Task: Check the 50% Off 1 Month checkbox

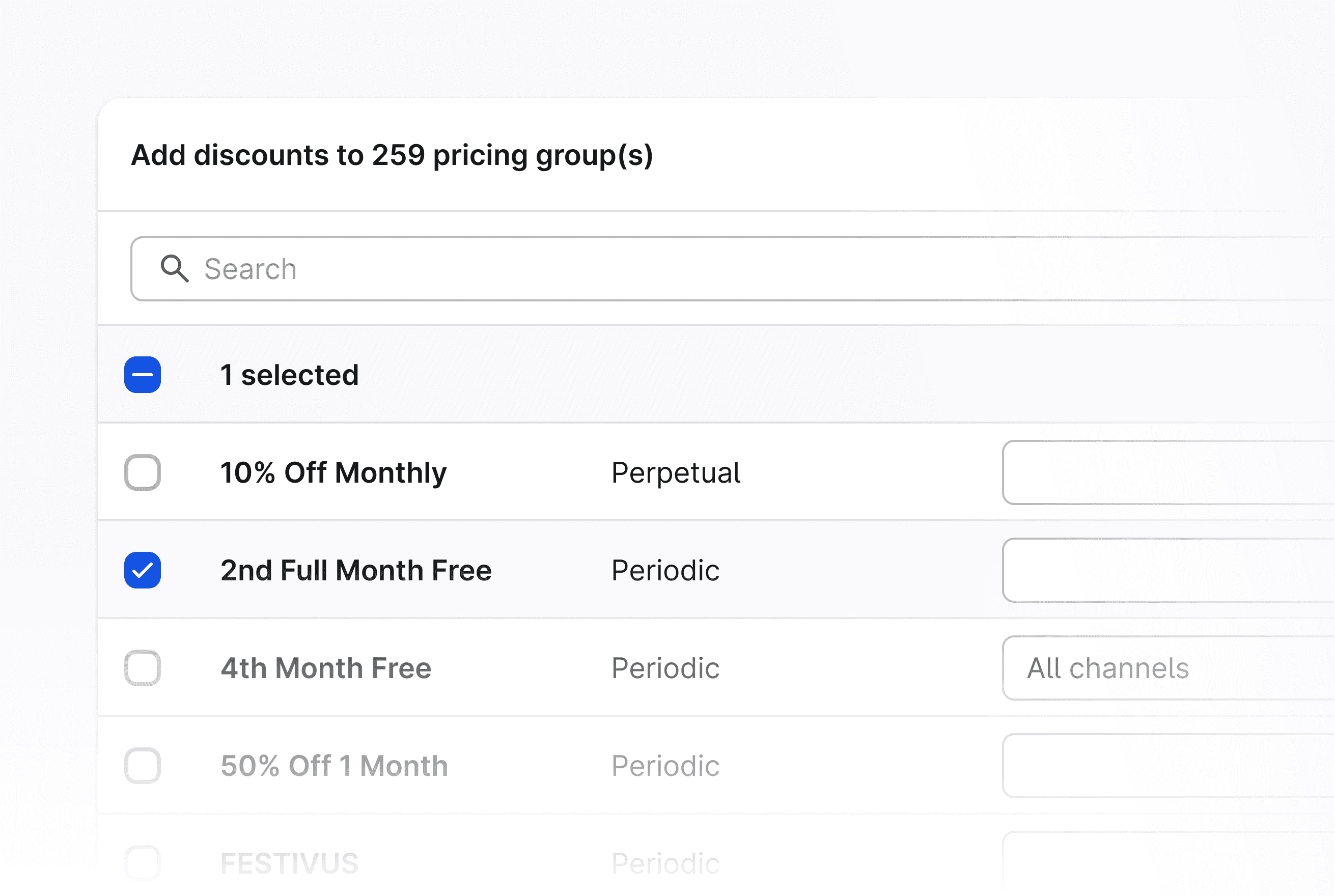Action: 142,766
